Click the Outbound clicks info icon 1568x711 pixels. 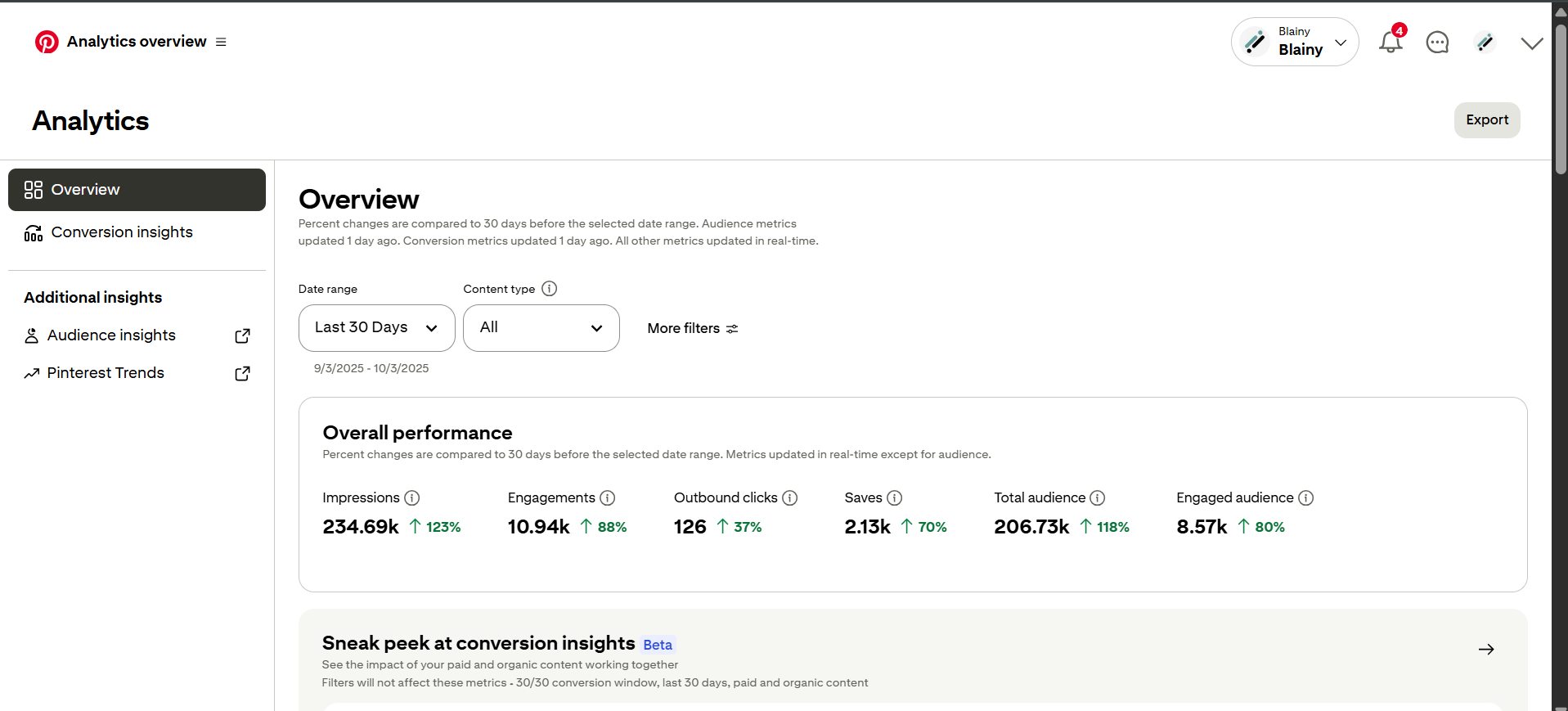790,498
